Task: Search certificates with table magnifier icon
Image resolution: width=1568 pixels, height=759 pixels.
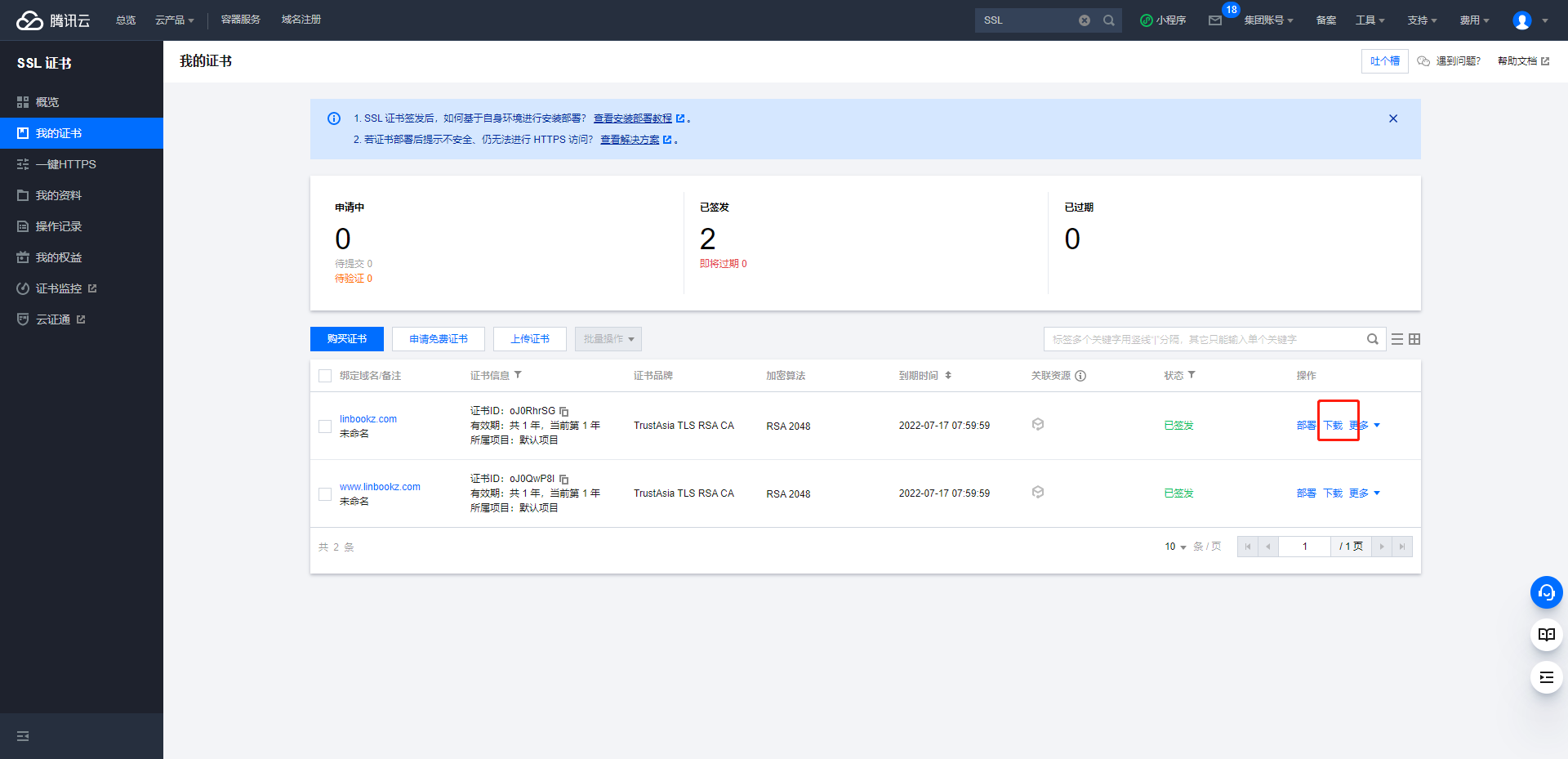Action: 1373,339
